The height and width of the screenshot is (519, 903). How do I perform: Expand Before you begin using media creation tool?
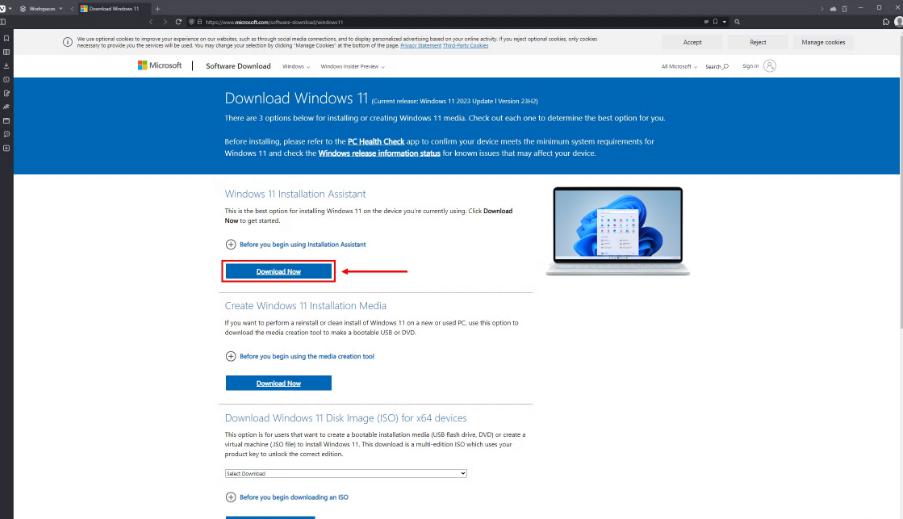[x=299, y=356]
